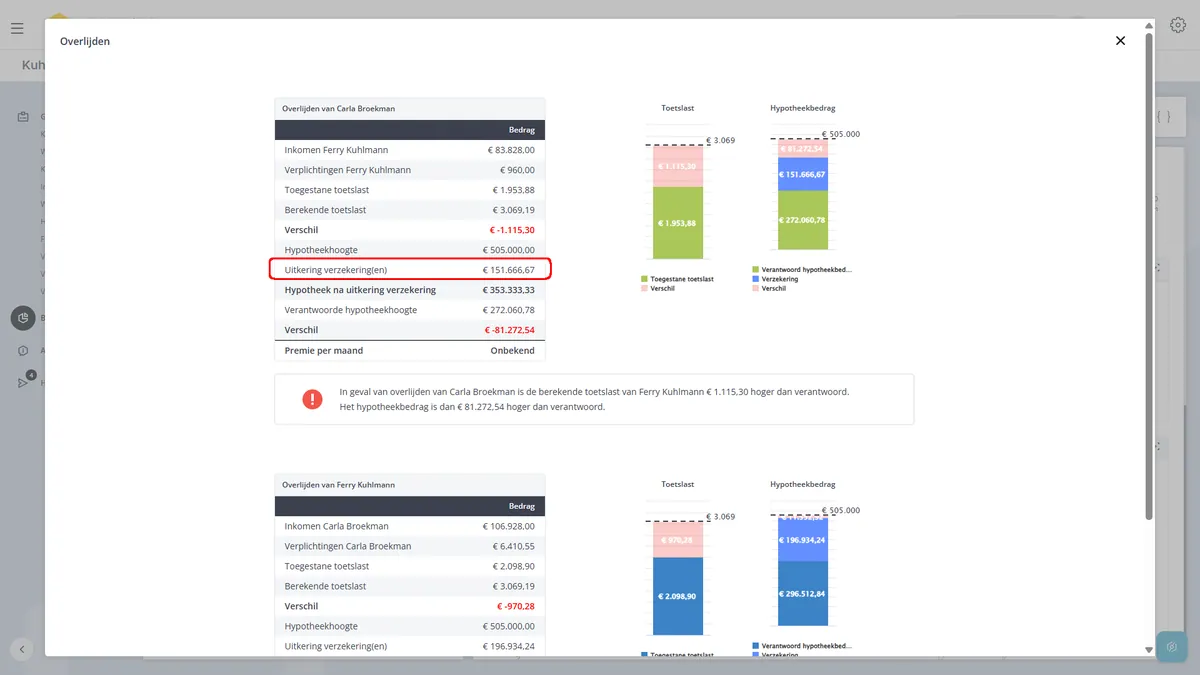Click the pink € 1.115,30 bar segment

click(678, 166)
